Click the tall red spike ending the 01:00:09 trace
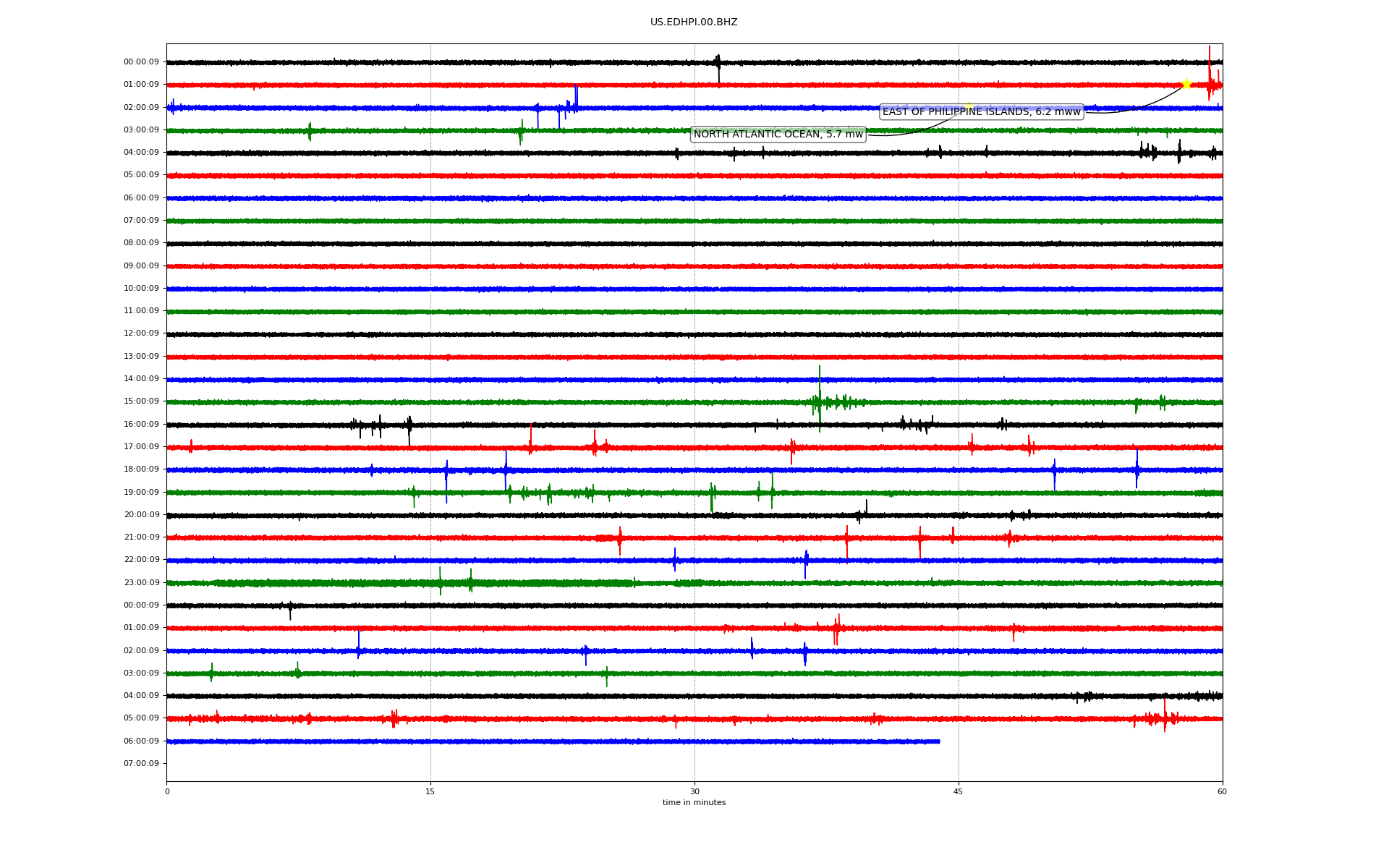 (x=1209, y=72)
